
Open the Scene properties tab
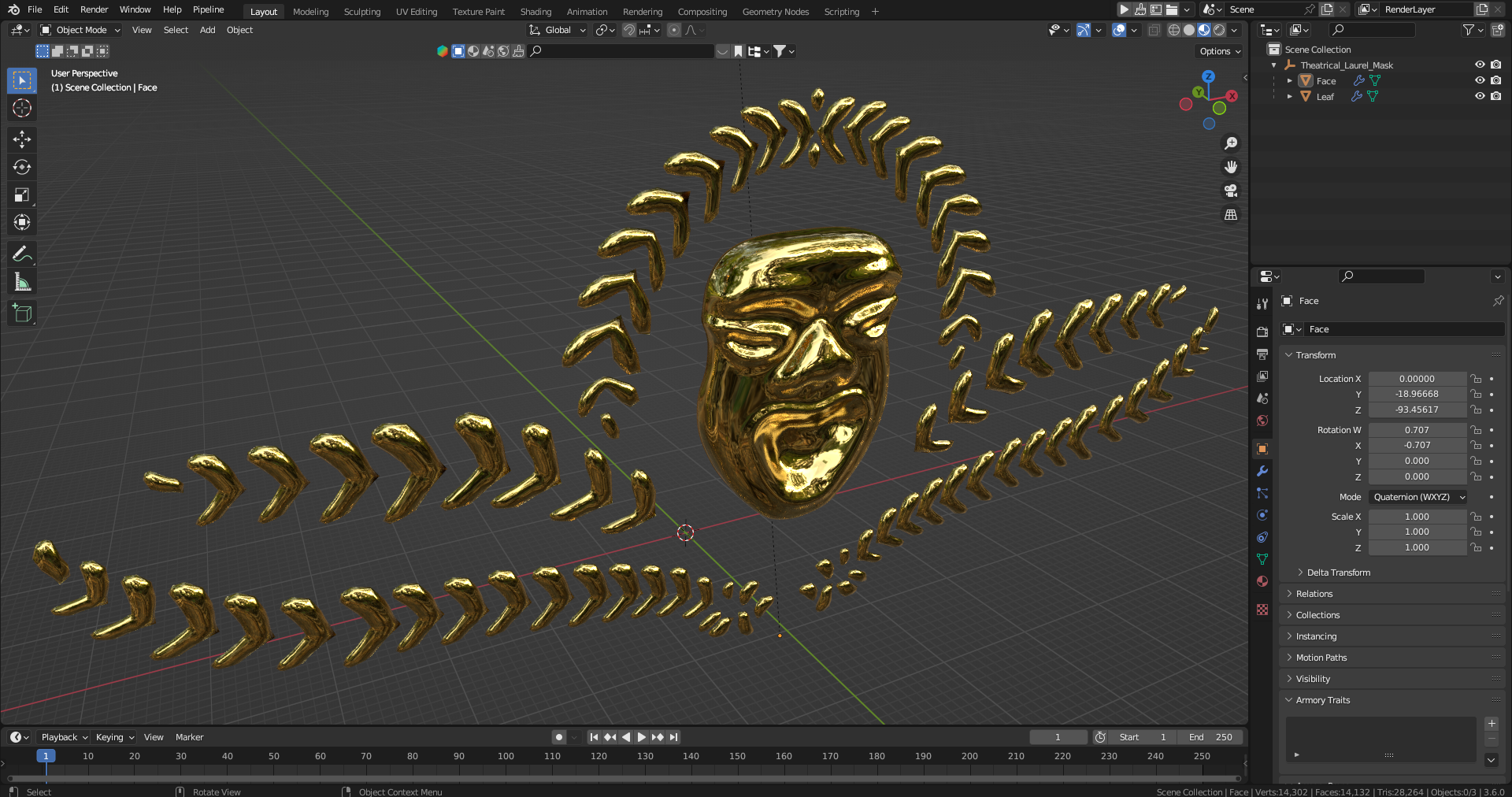1262,398
